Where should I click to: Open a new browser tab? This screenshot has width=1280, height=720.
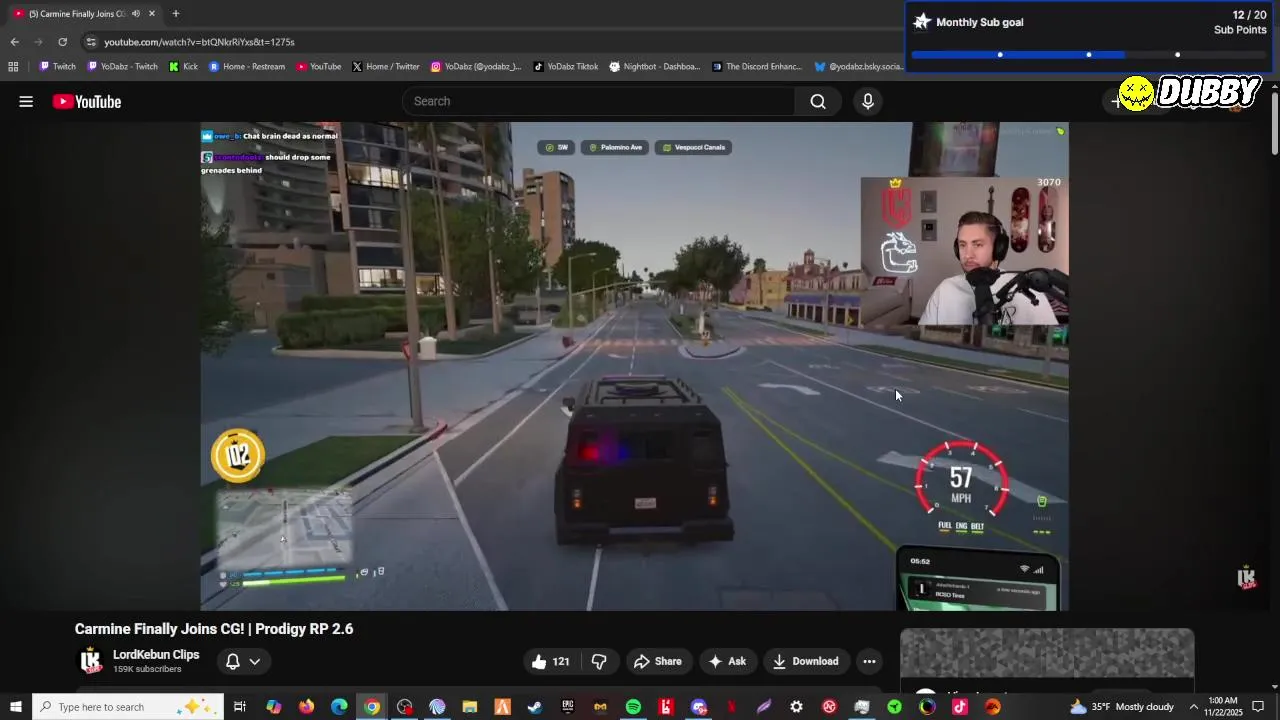[x=176, y=14]
